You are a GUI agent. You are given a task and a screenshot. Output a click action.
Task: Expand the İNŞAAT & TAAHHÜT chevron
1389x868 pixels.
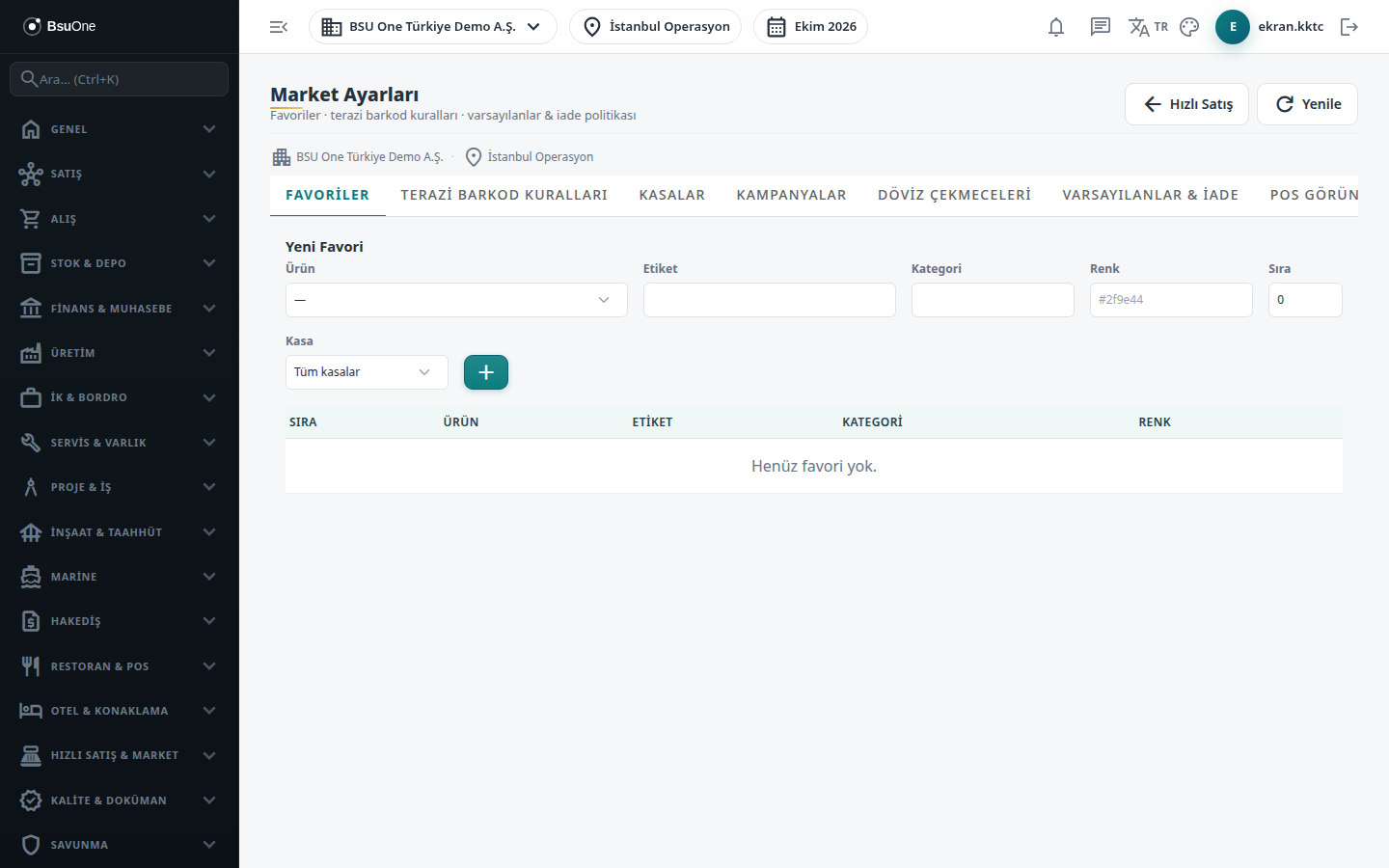209,532
